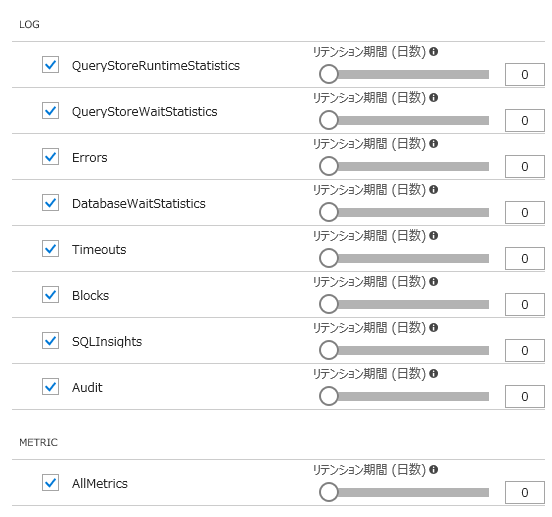Click info icon for QueryStoreRuntimeStatistics retention
The image size is (552, 517).
tap(434, 52)
